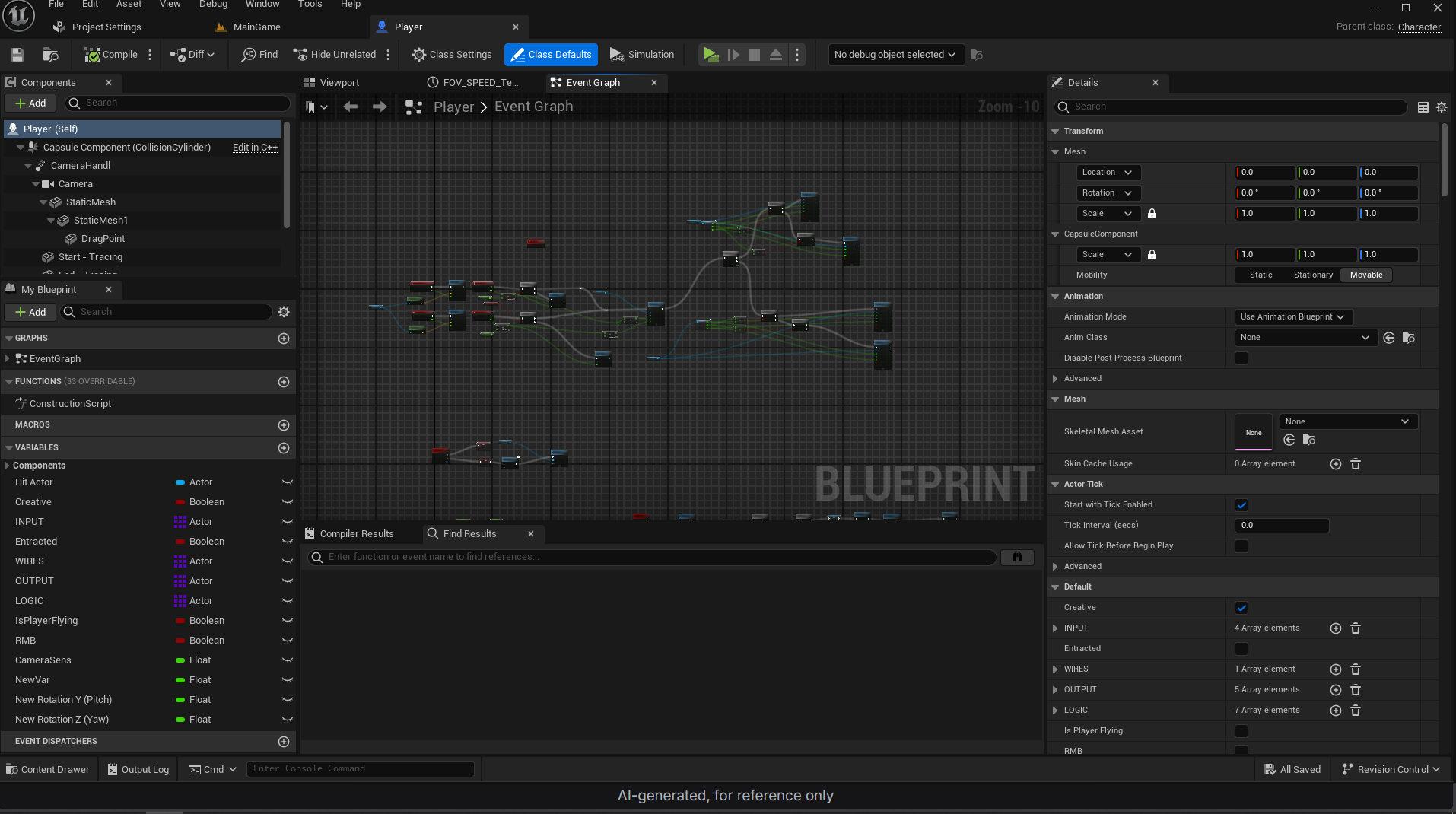Save the blueprint with the floppy icon
The image size is (1456, 814).
17,55
